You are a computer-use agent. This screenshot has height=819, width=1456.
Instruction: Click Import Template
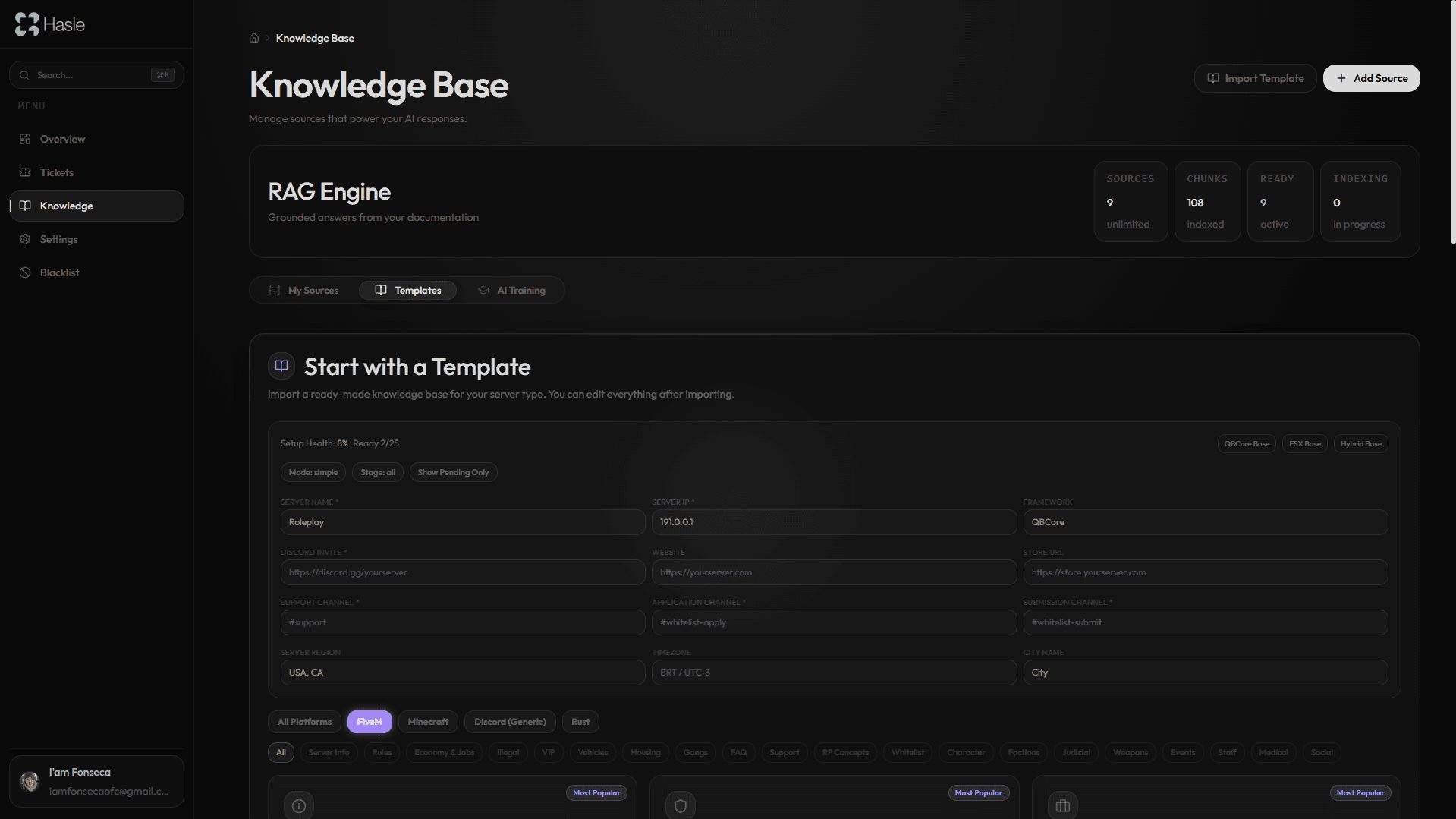[x=1254, y=78]
